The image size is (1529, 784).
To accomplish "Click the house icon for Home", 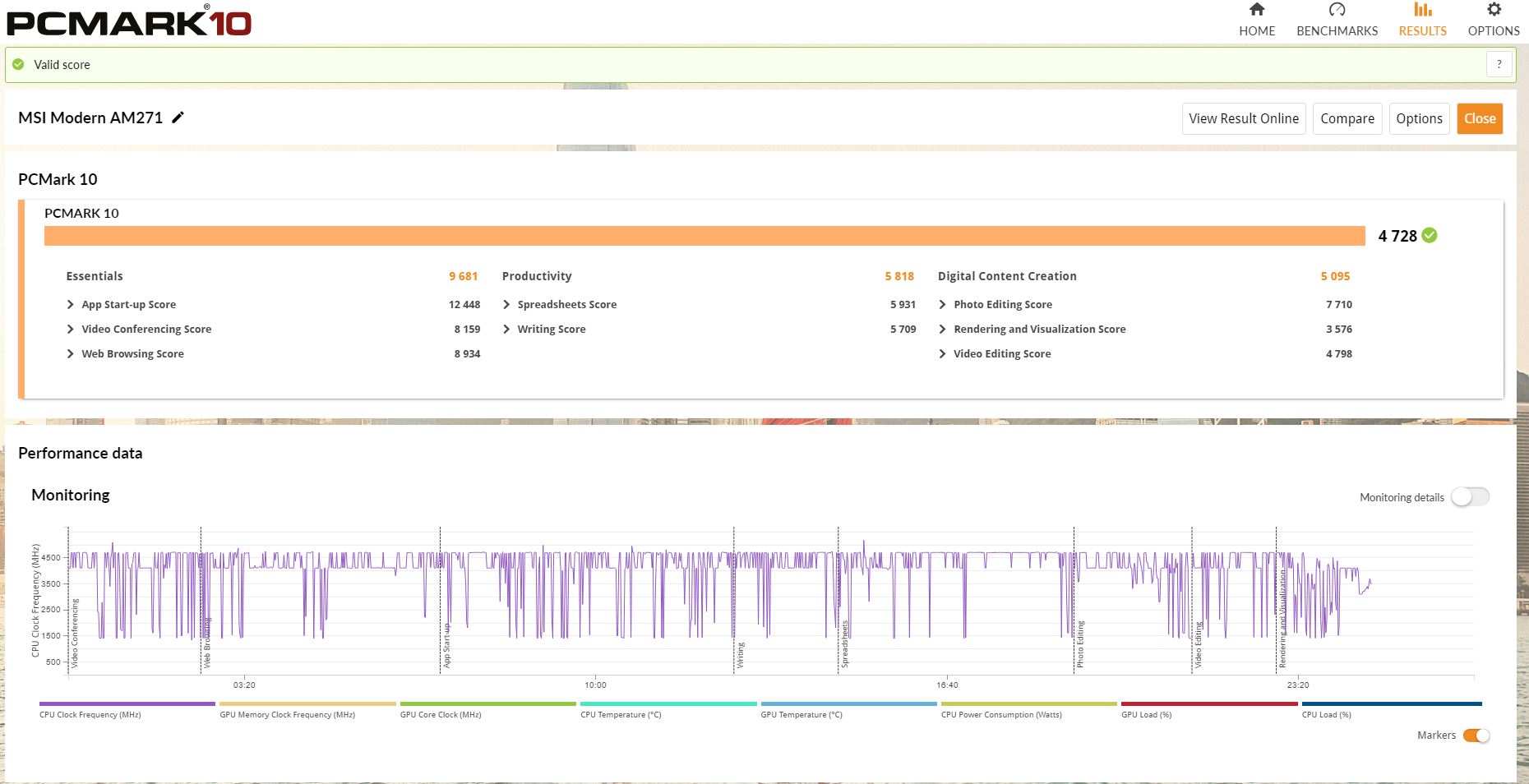I will [1257, 10].
